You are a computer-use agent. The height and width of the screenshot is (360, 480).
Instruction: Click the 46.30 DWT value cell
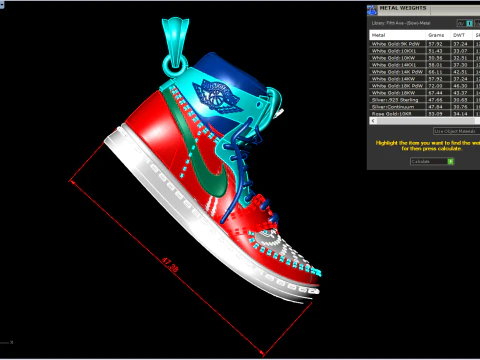461,86
